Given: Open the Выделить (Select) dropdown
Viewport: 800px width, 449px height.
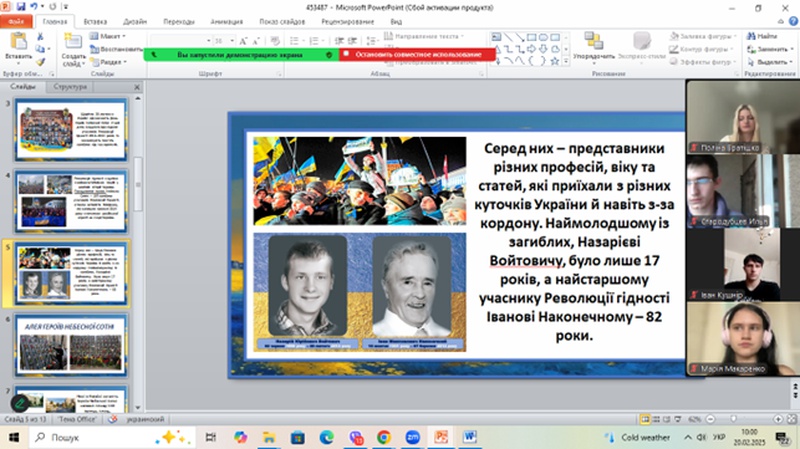Looking at the screenshot, I should pos(766,61).
